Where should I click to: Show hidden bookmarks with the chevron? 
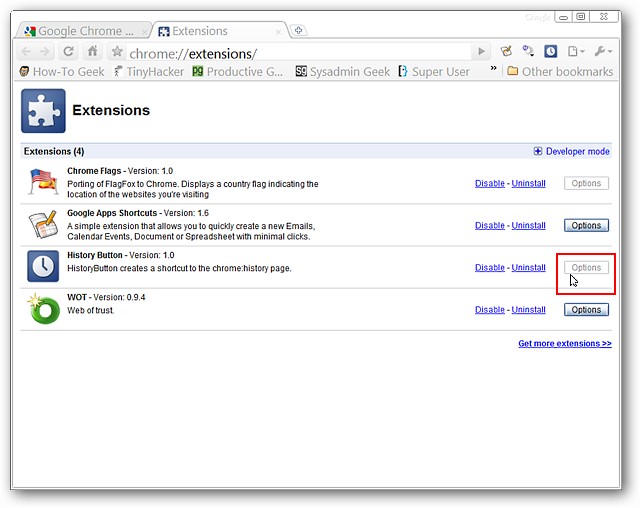[x=493, y=68]
